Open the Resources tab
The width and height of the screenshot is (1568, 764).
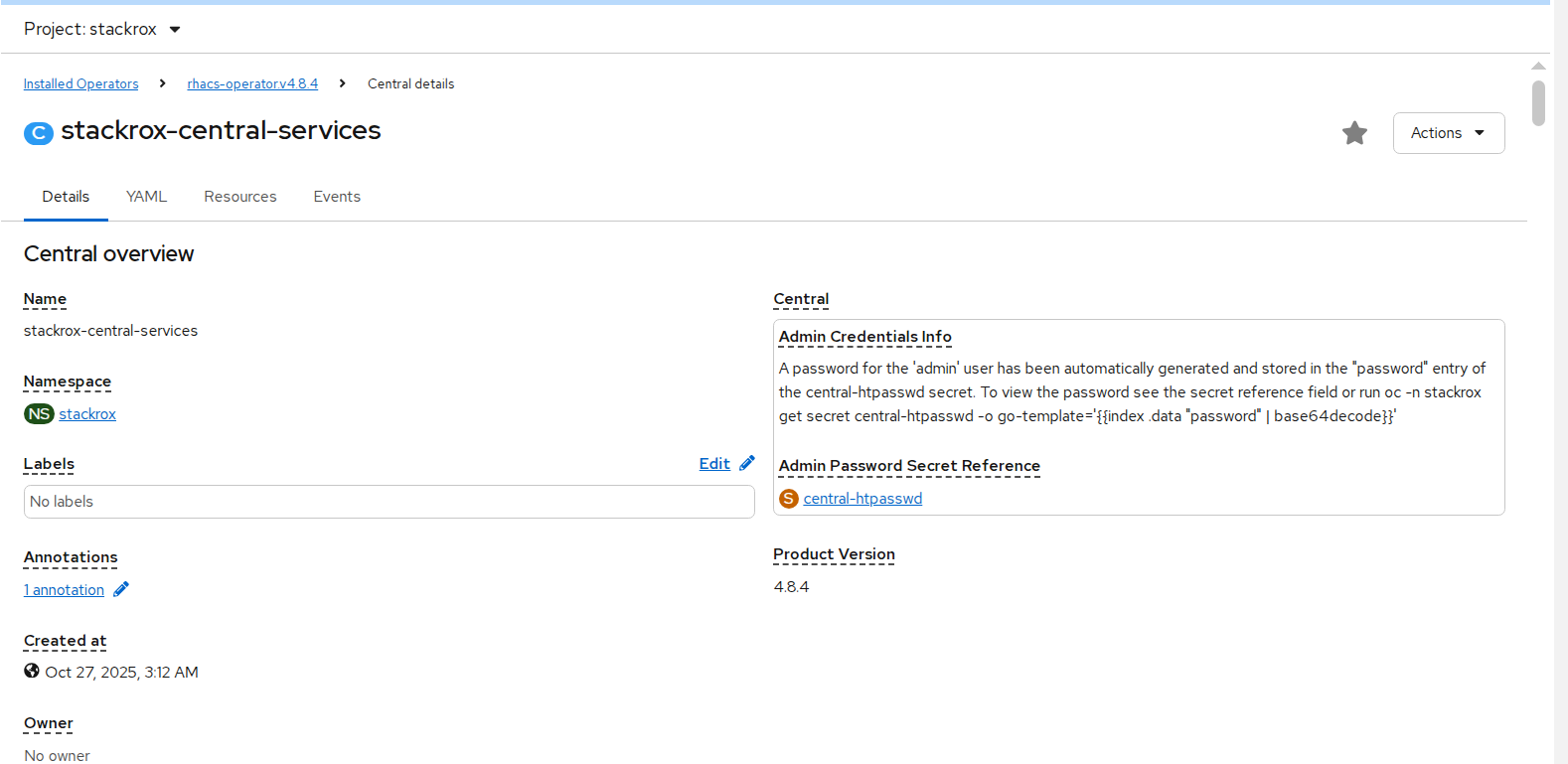click(240, 197)
